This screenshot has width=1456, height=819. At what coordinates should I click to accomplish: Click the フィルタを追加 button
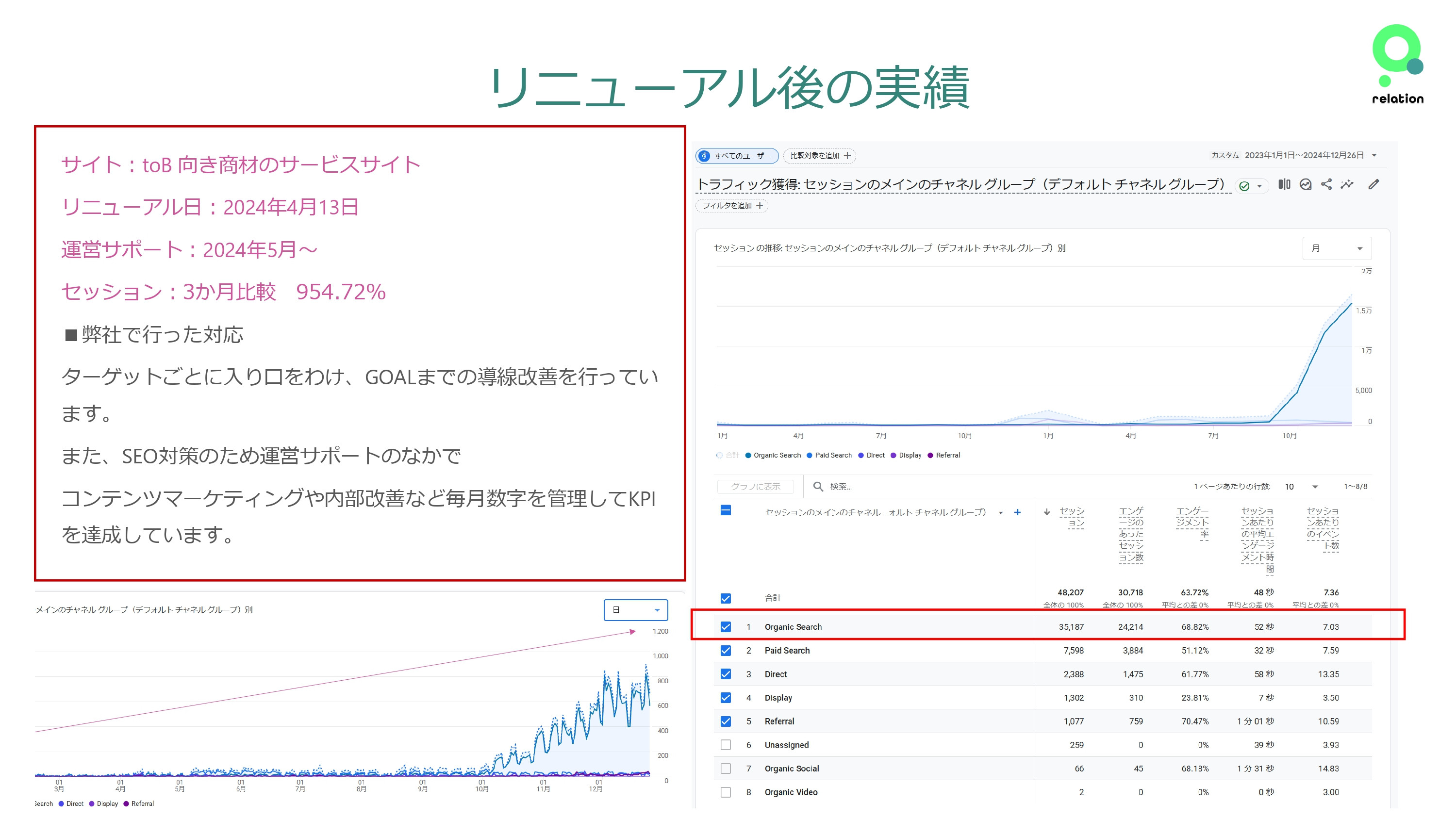(x=732, y=206)
